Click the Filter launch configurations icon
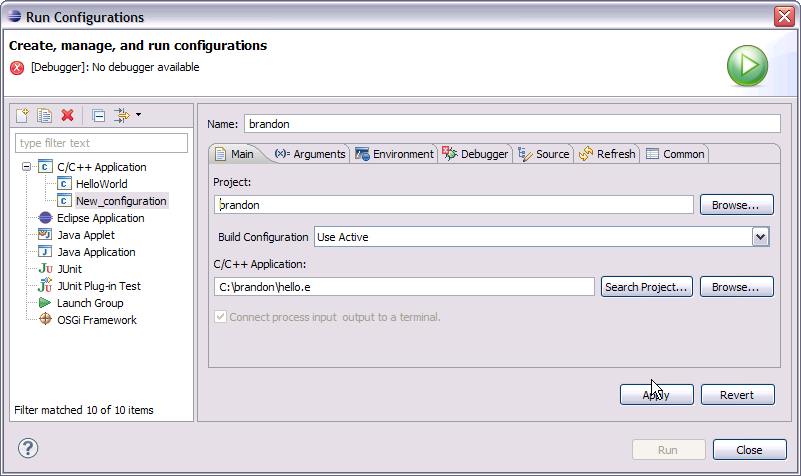Viewport: 801px width, 476px height. pyautogui.click(x=122, y=115)
